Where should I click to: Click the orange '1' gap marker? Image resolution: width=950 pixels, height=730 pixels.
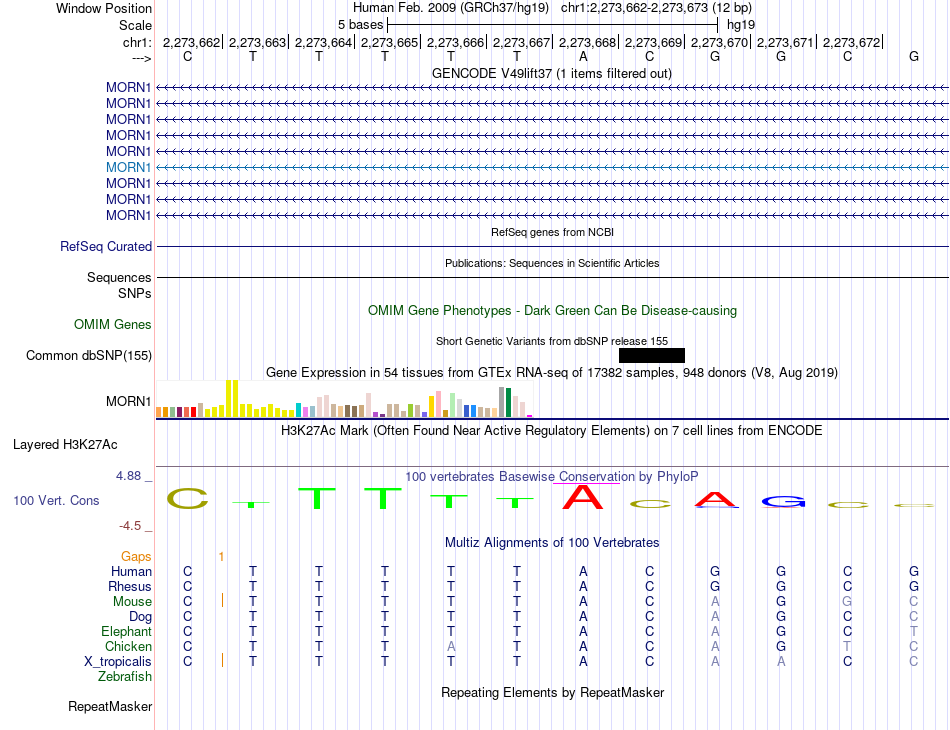click(222, 557)
